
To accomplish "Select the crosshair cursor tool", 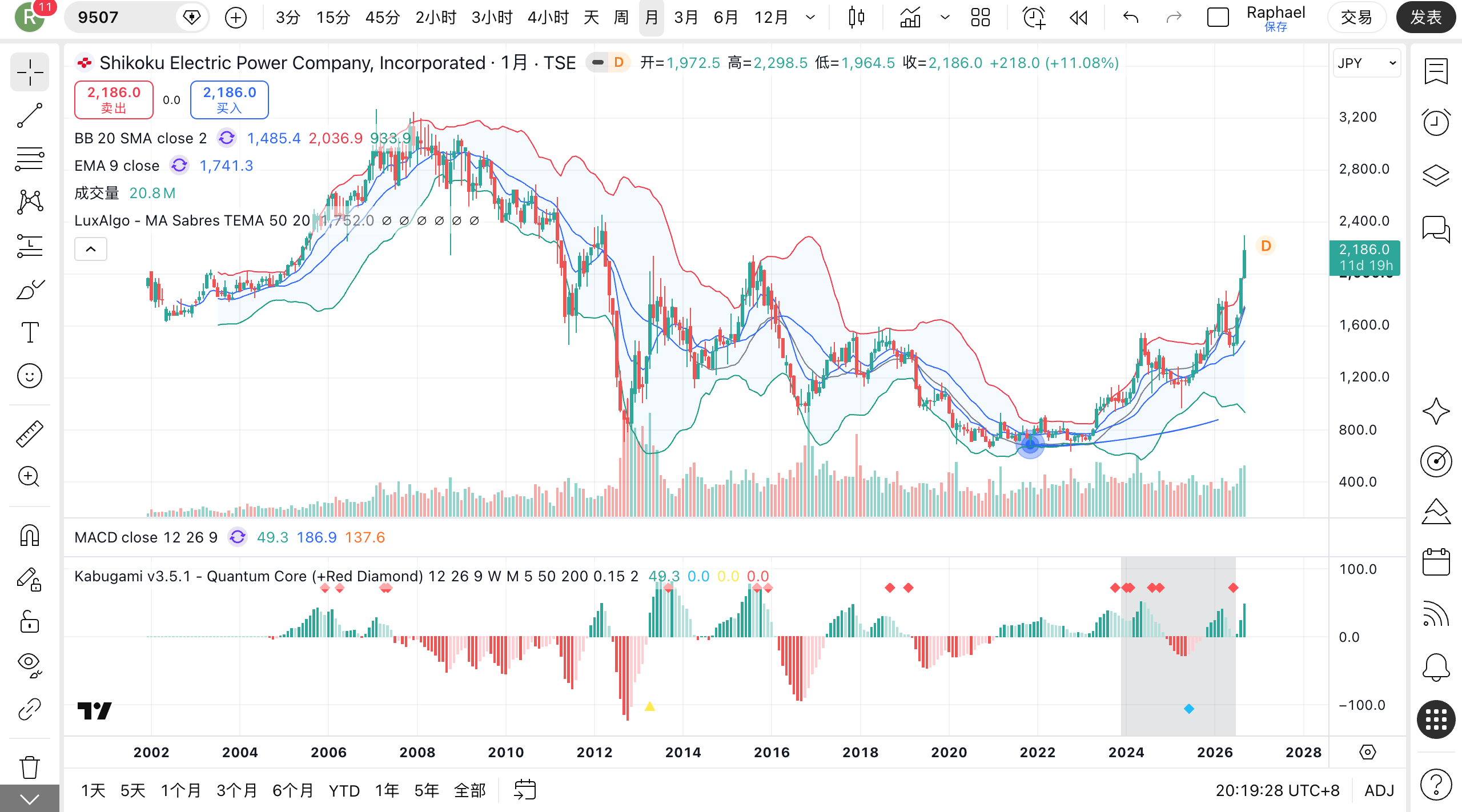I will click(30, 73).
